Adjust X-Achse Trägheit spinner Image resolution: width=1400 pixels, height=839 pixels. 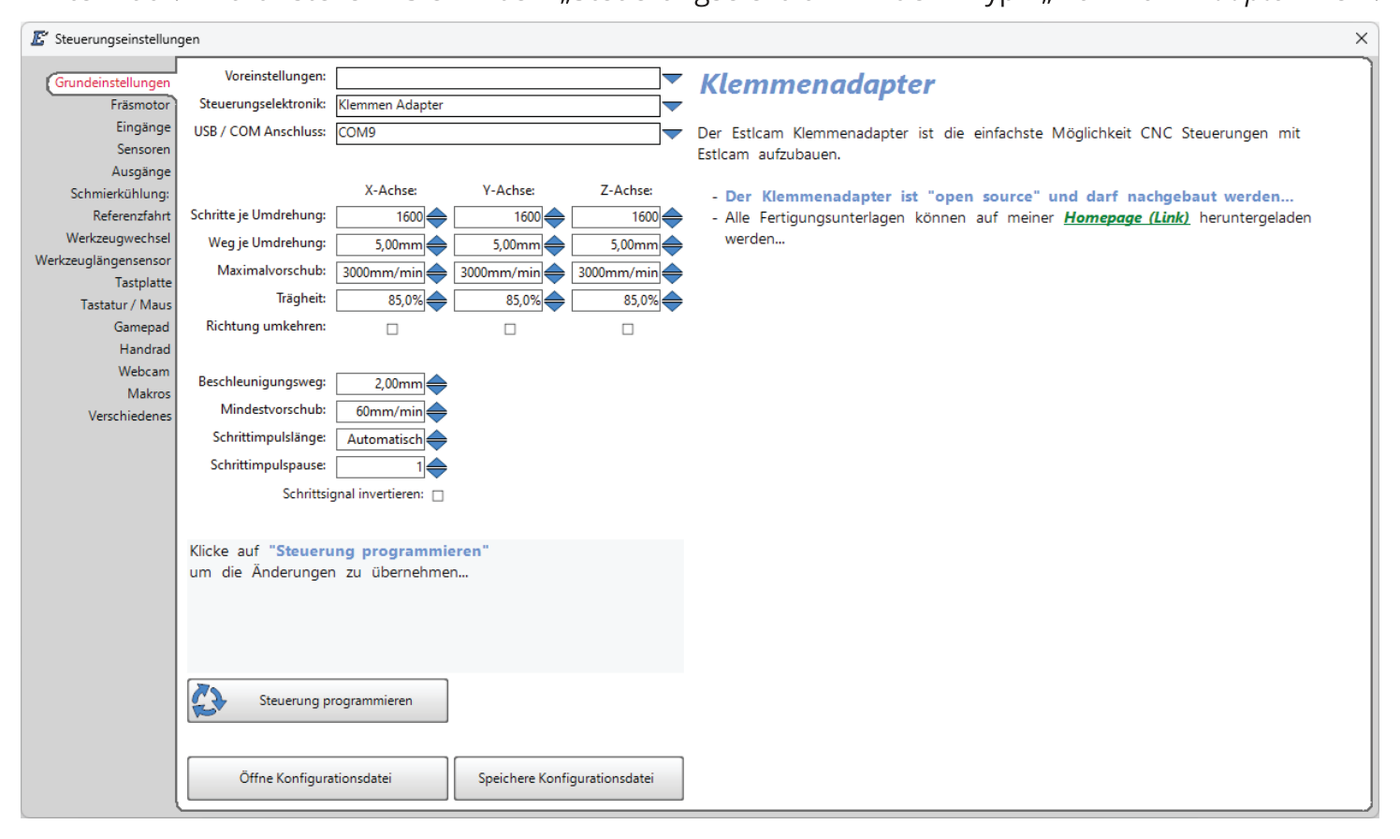[437, 301]
